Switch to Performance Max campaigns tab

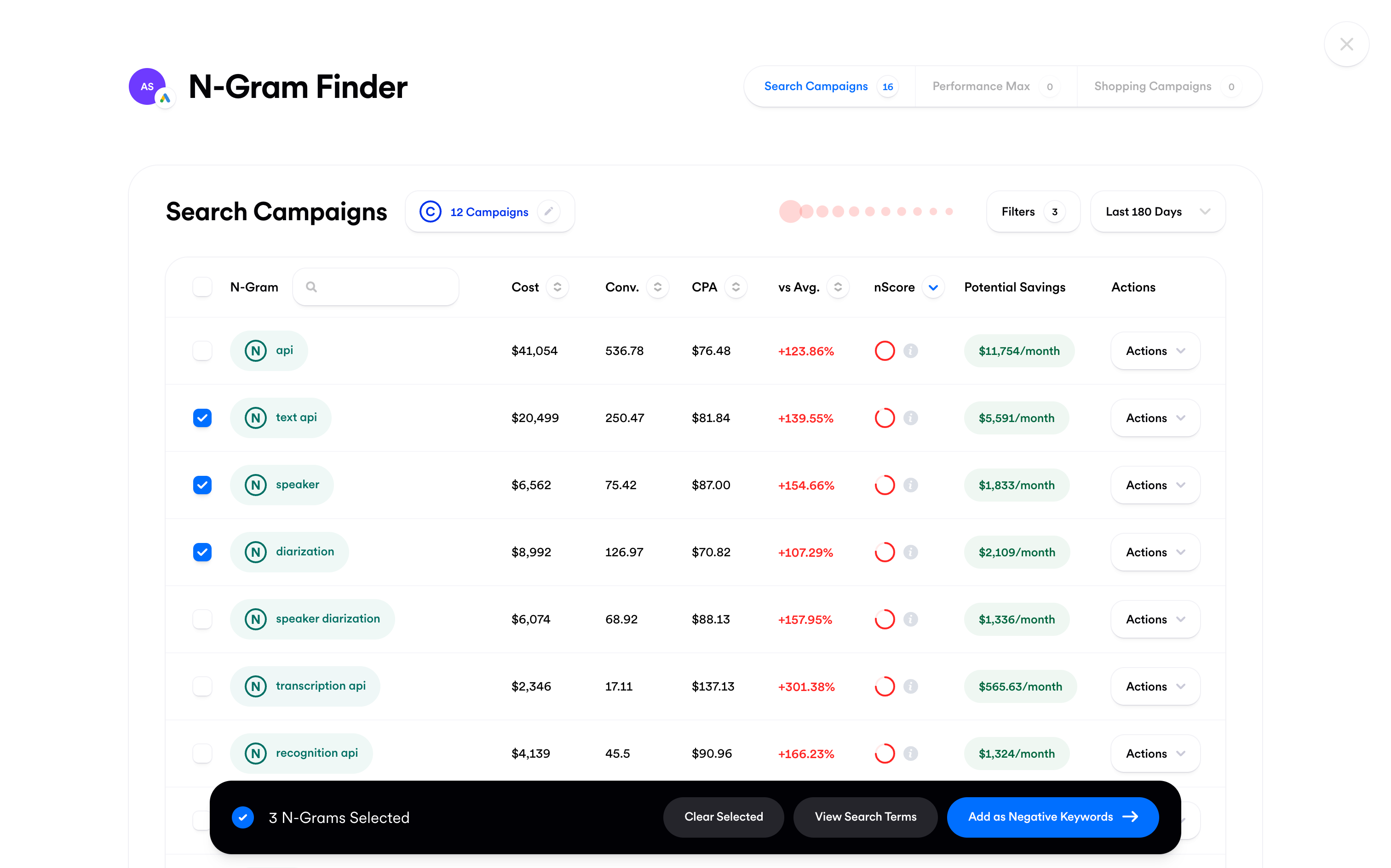pos(981,85)
